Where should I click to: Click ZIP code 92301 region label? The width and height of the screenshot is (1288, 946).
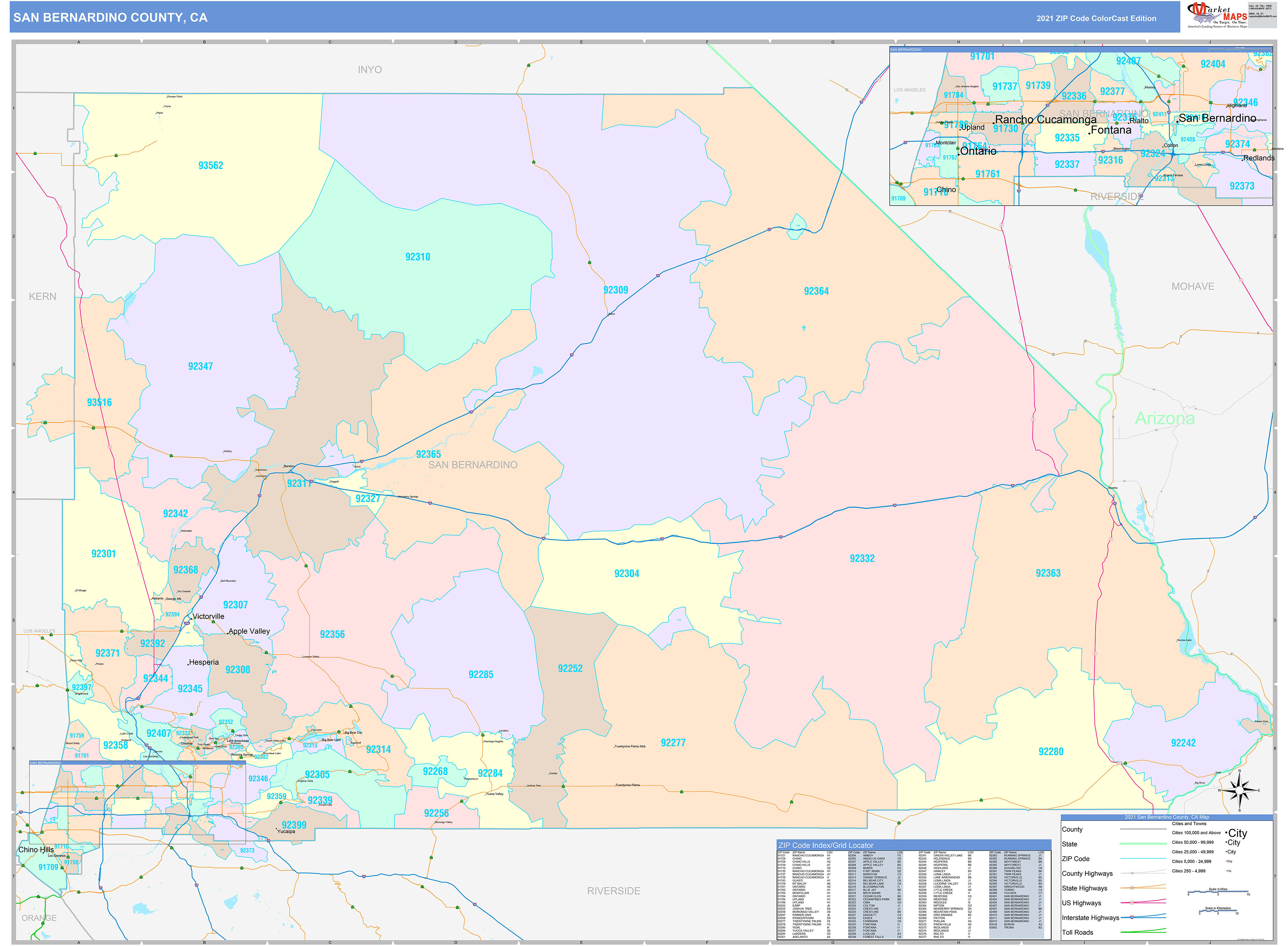click(104, 554)
